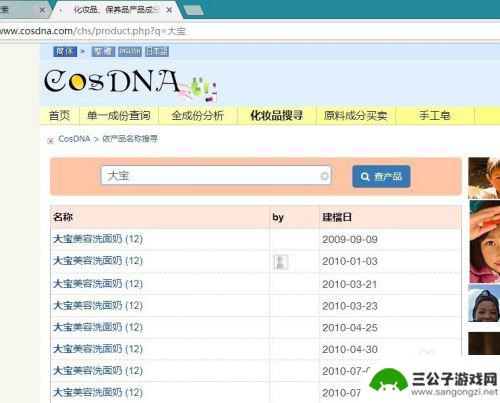Click the date 2010-03-21
The height and width of the screenshot is (403, 500).
pos(350,284)
